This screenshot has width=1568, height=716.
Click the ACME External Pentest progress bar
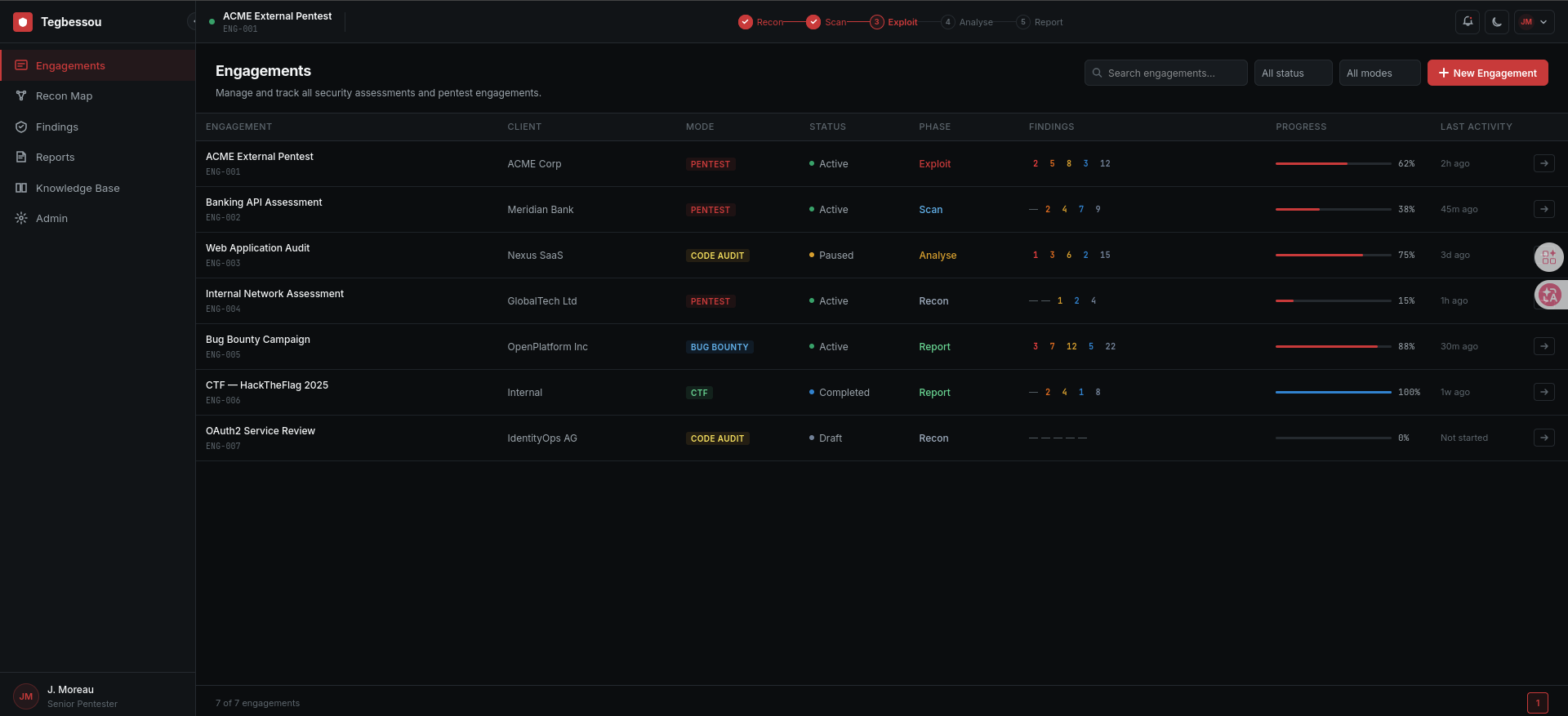1333,163
